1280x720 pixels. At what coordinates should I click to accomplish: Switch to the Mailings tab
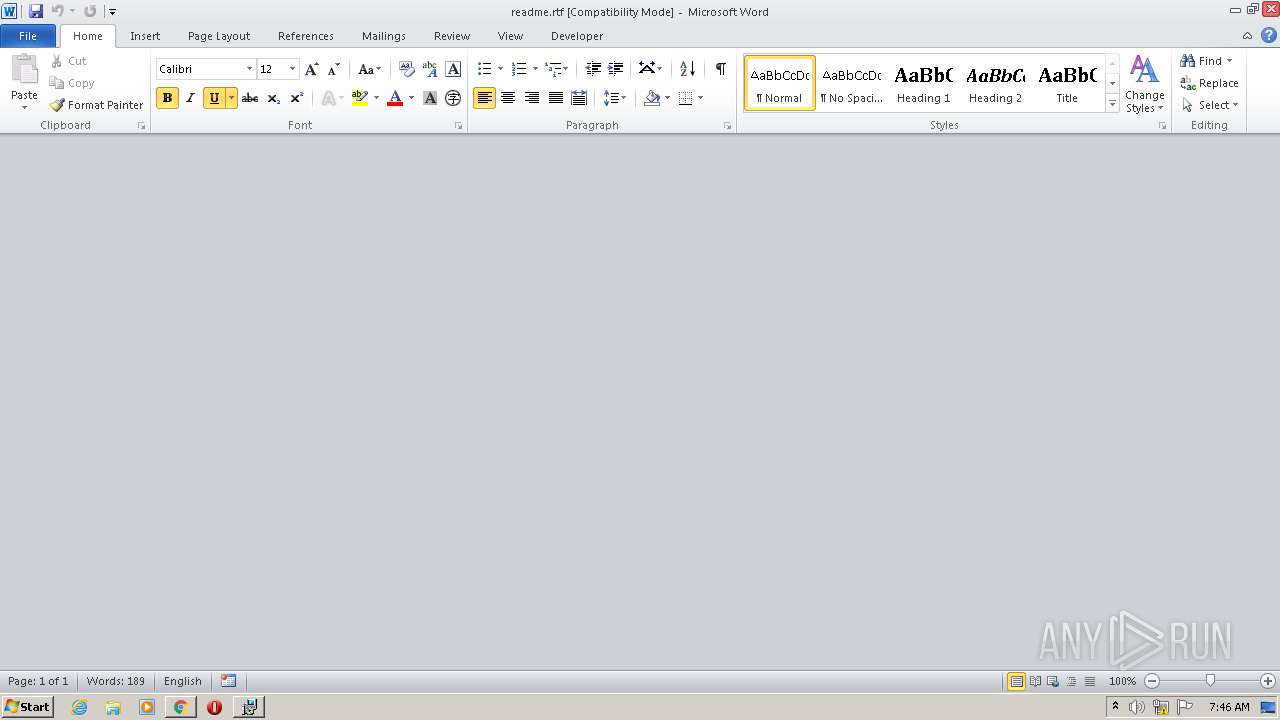(384, 36)
